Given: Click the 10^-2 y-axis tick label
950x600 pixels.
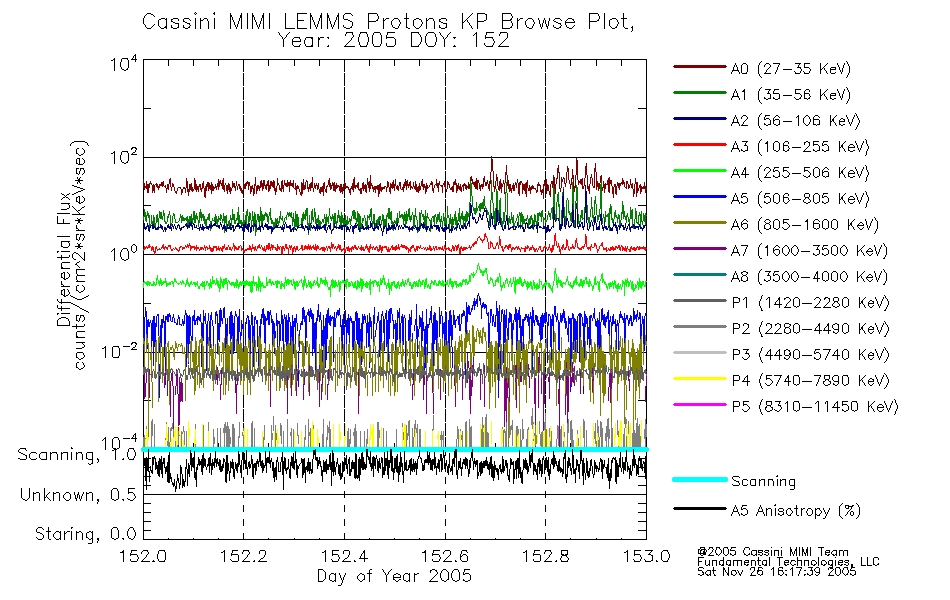Looking at the screenshot, I should (119, 351).
